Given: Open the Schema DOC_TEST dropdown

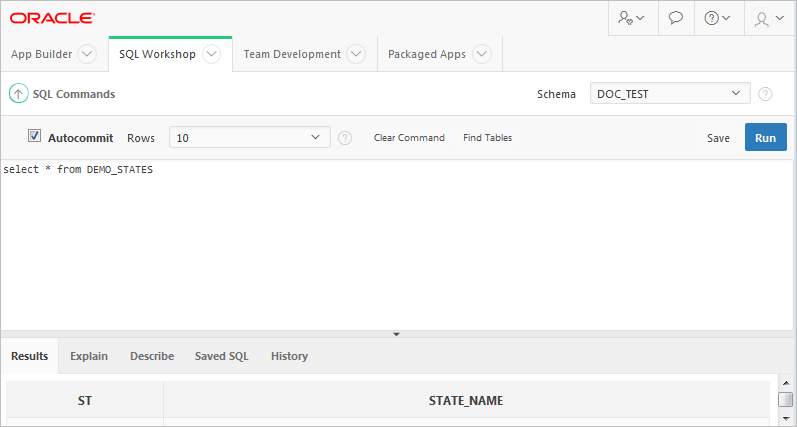Looking at the screenshot, I should point(670,94).
